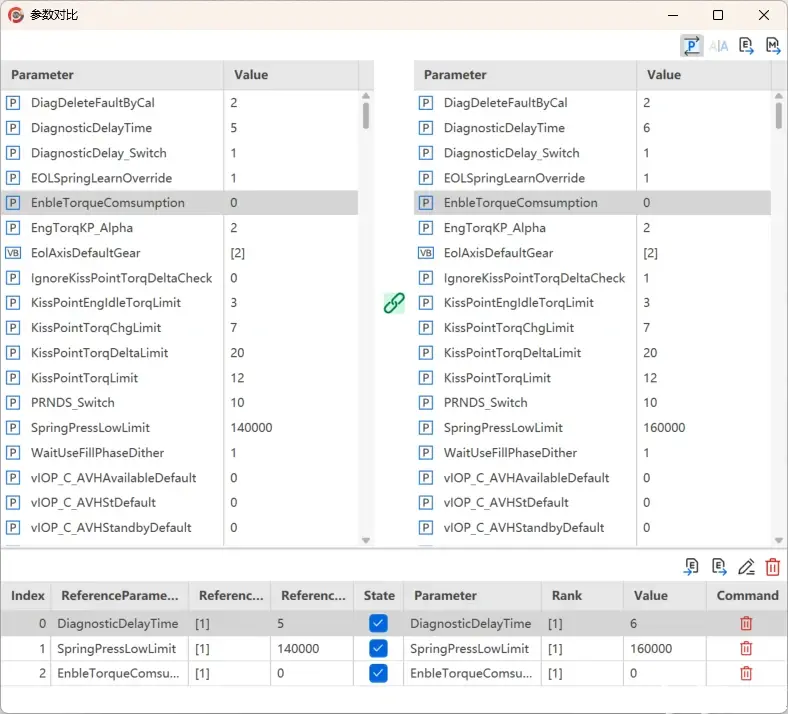Click the red trash icon above mapping table
Screen dimensions: 788x714
coord(772,567)
